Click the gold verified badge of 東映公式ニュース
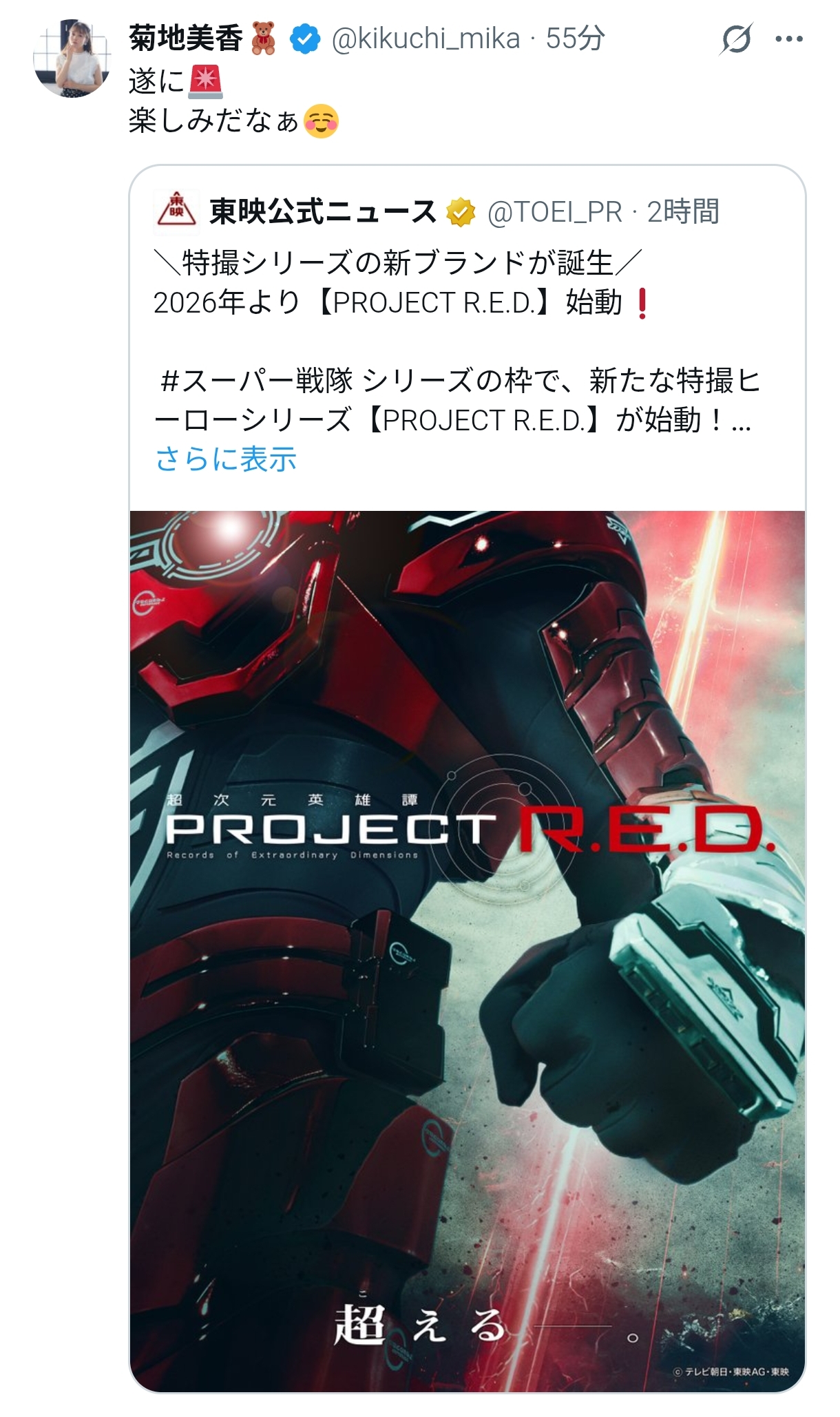 point(461,212)
